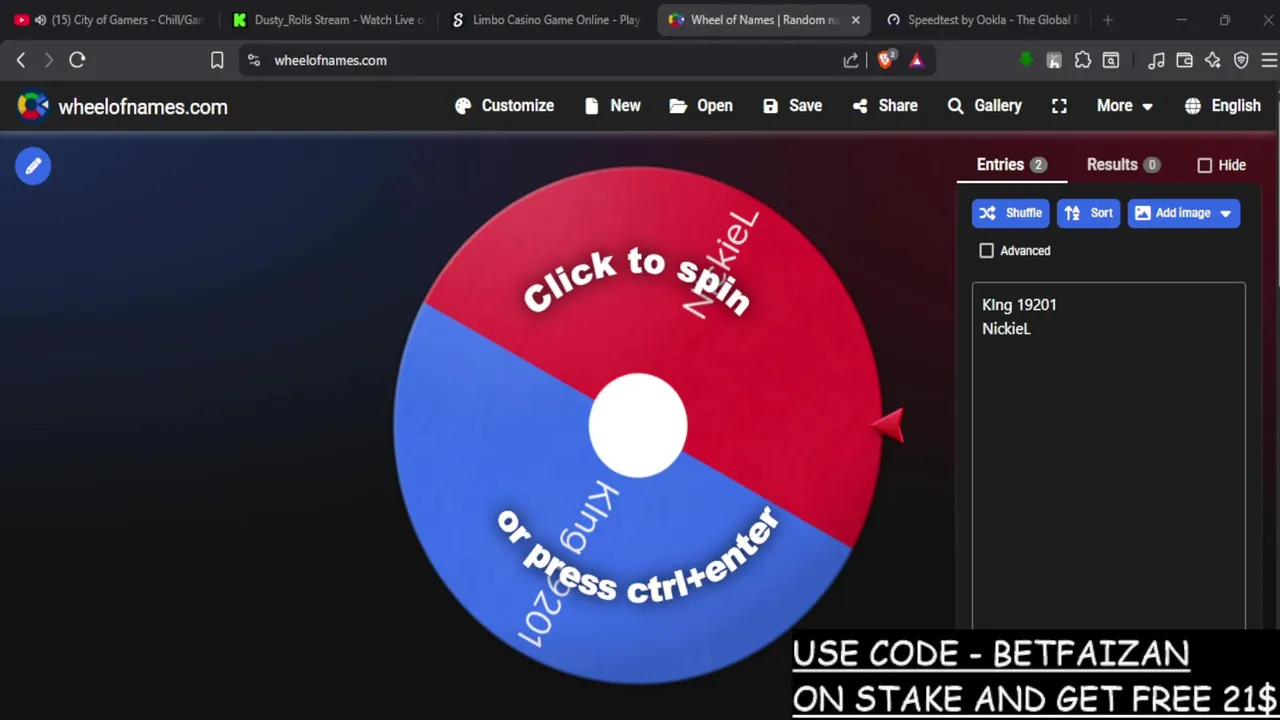Enter fullscreen mode icon
Image resolution: width=1280 pixels, height=720 pixels.
(x=1059, y=106)
